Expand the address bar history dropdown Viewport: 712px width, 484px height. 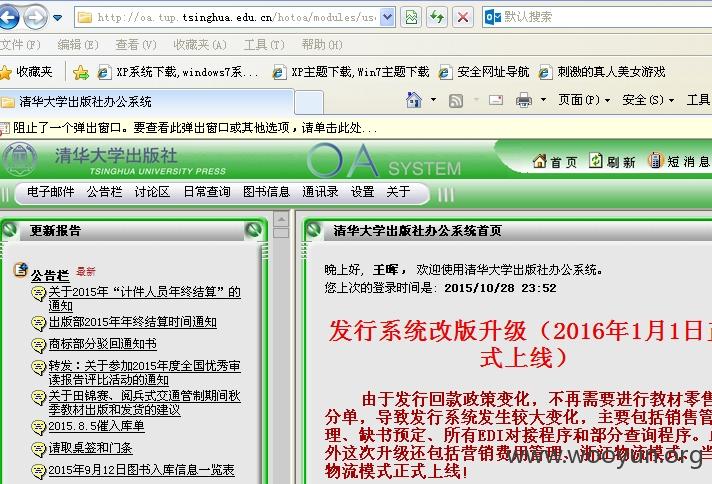[x=387, y=17]
